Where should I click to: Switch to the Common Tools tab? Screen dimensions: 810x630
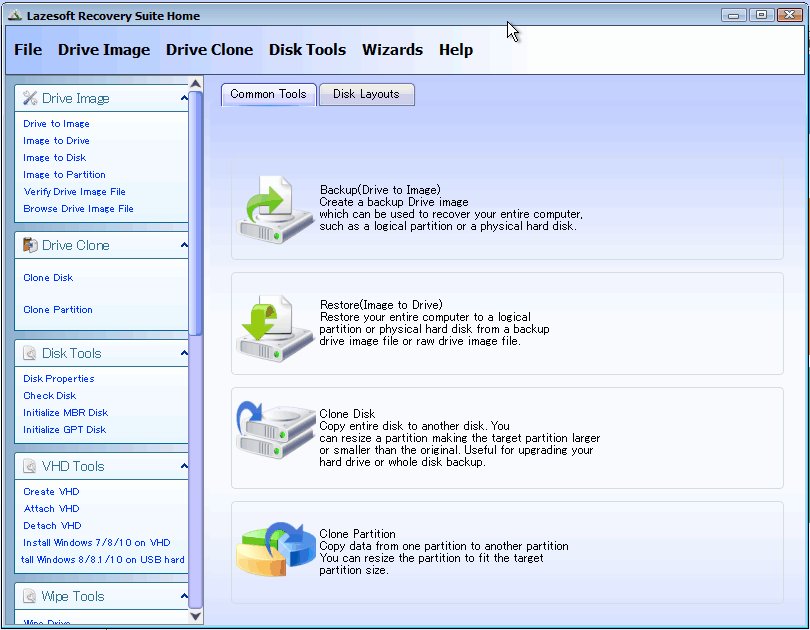coord(269,94)
